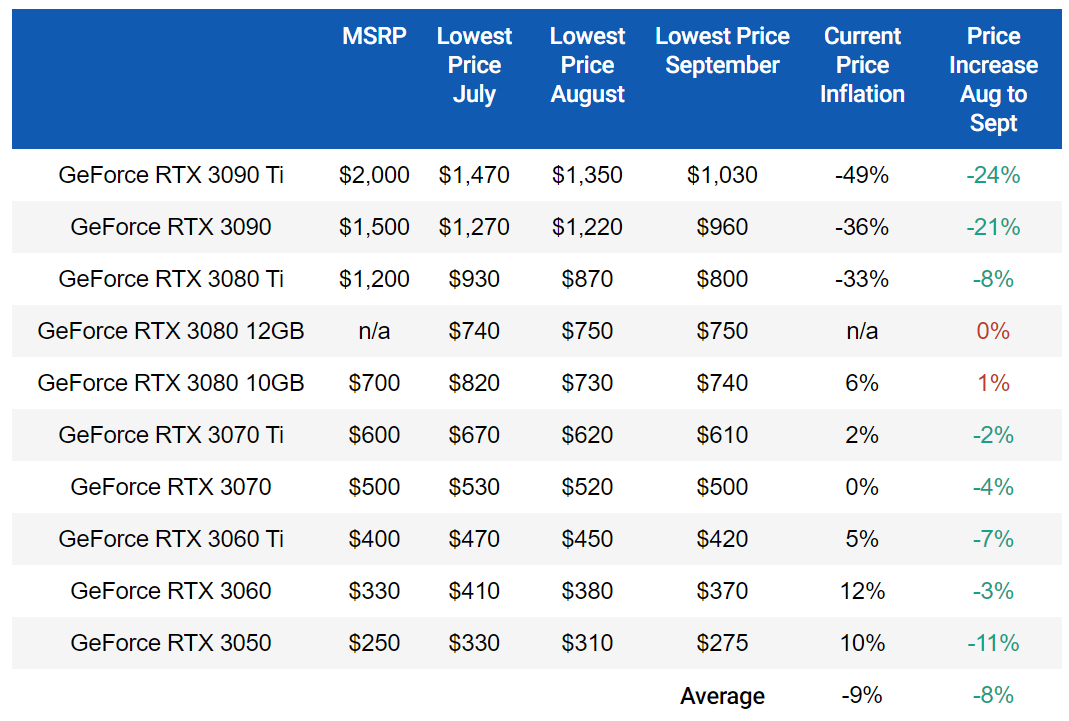Click GeForce RTX 3080 10GB row label
1069x721 pixels.
coord(171,384)
